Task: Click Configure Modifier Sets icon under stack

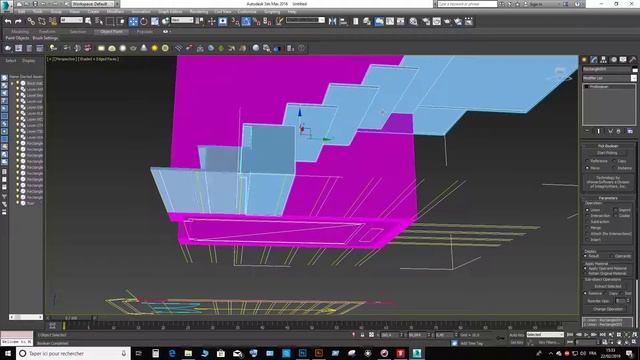Action: [x=630, y=131]
